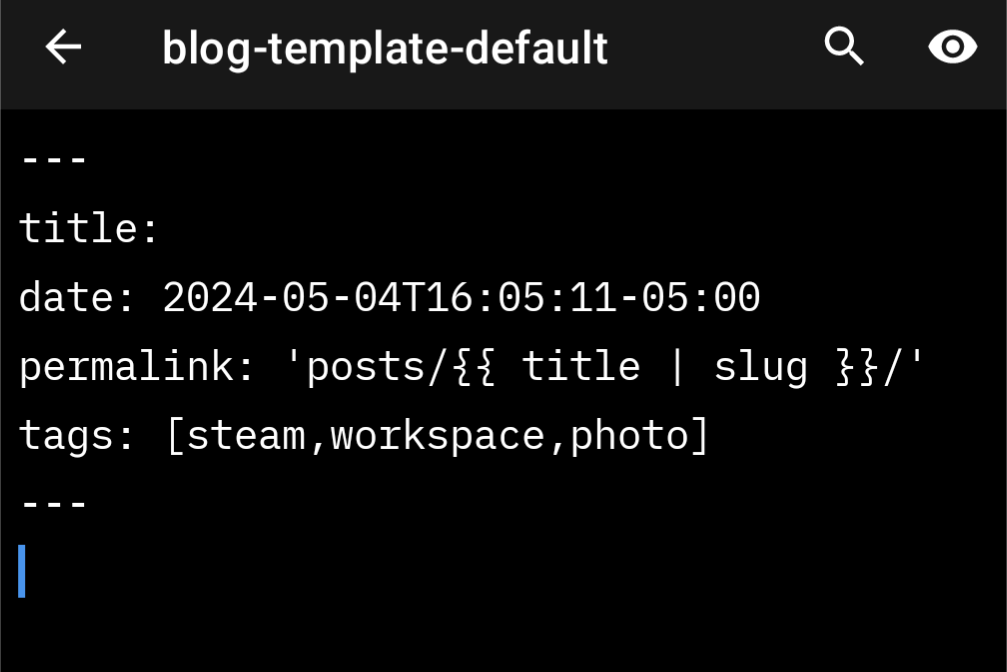Click the tags key text
The width and height of the screenshot is (1007, 672).
pyautogui.click(x=67, y=436)
